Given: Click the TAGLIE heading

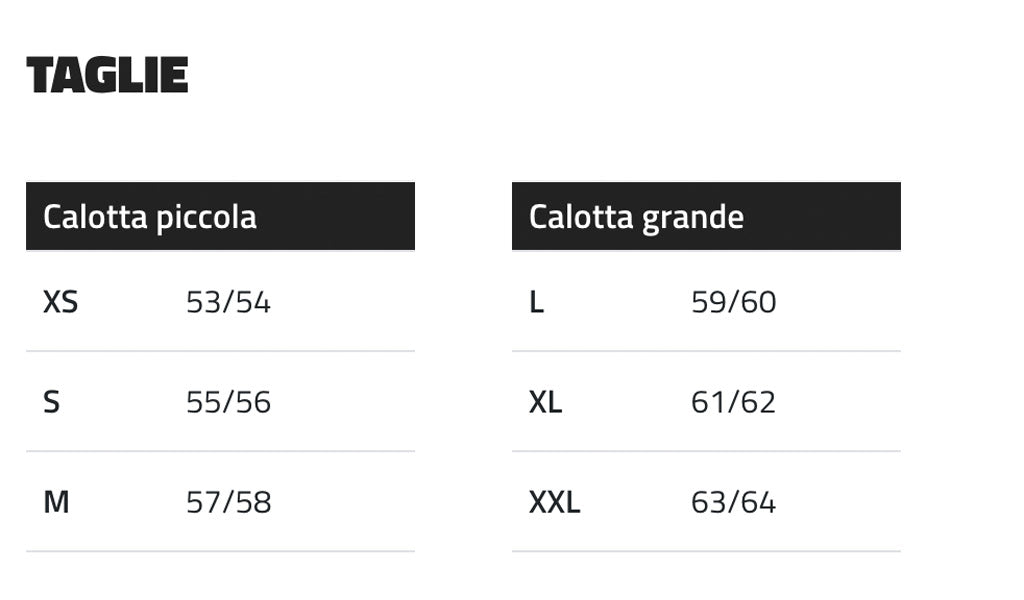Looking at the screenshot, I should [107, 76].
